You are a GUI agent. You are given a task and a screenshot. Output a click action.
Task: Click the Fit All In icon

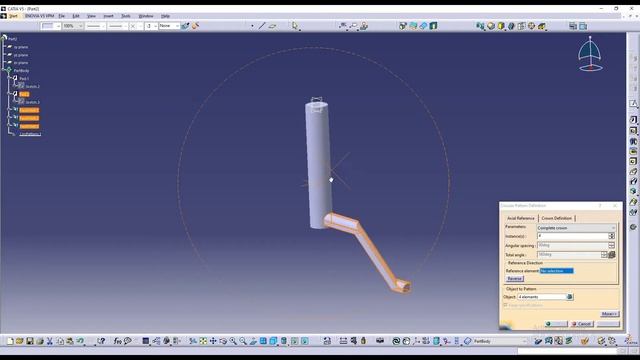(203, 341)
